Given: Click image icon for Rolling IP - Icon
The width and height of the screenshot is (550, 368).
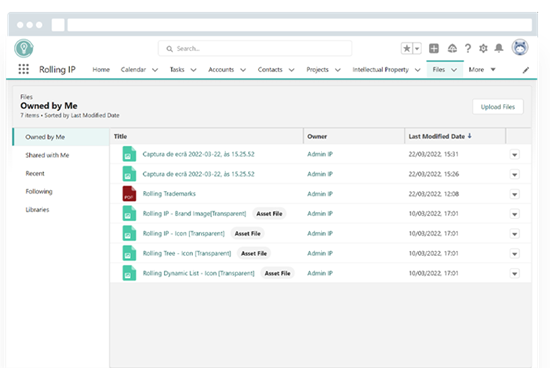Looking at the screenshot, I should [129, 234].
